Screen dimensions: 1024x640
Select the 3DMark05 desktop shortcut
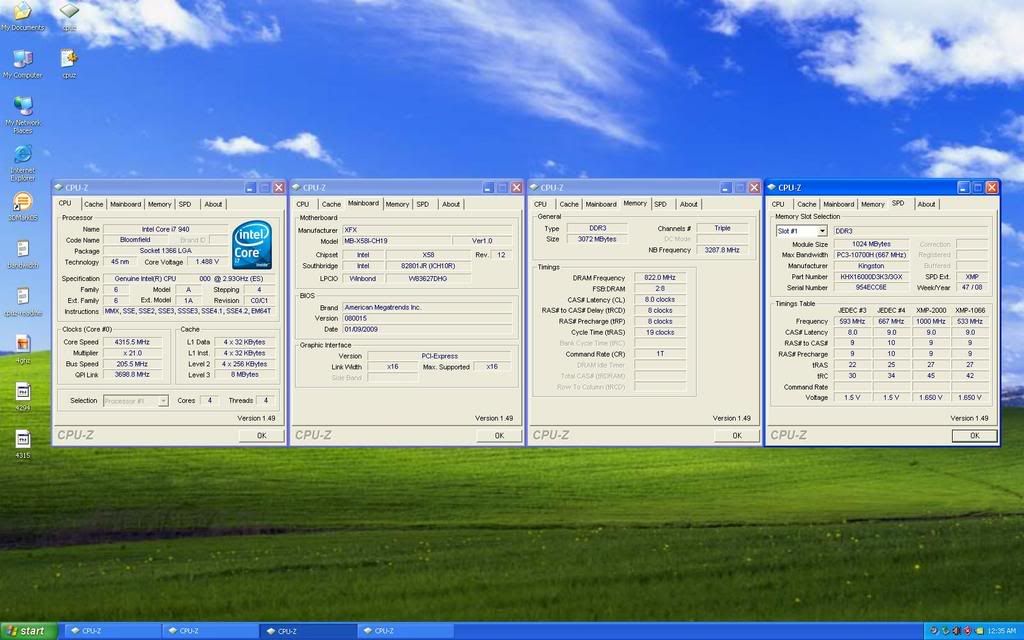click(23, 206)
